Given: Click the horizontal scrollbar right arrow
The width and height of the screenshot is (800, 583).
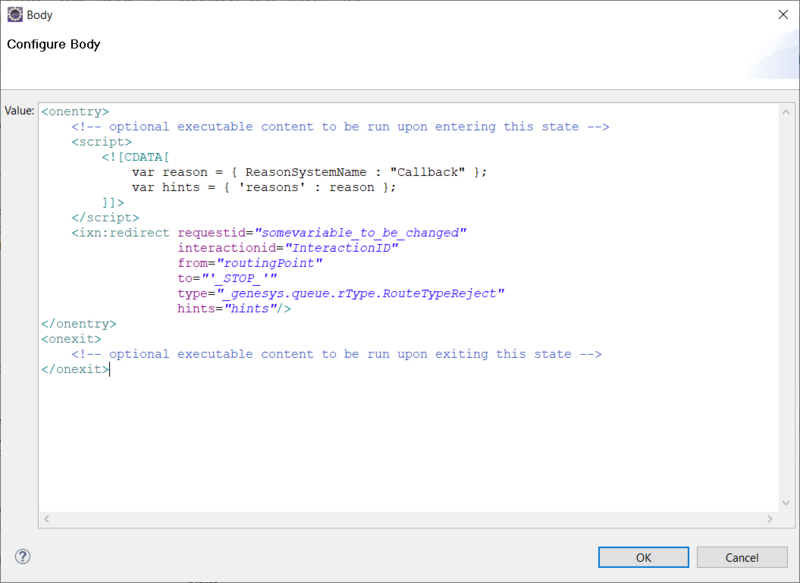Looking at the screenshot, I should [x=770, y=519].
